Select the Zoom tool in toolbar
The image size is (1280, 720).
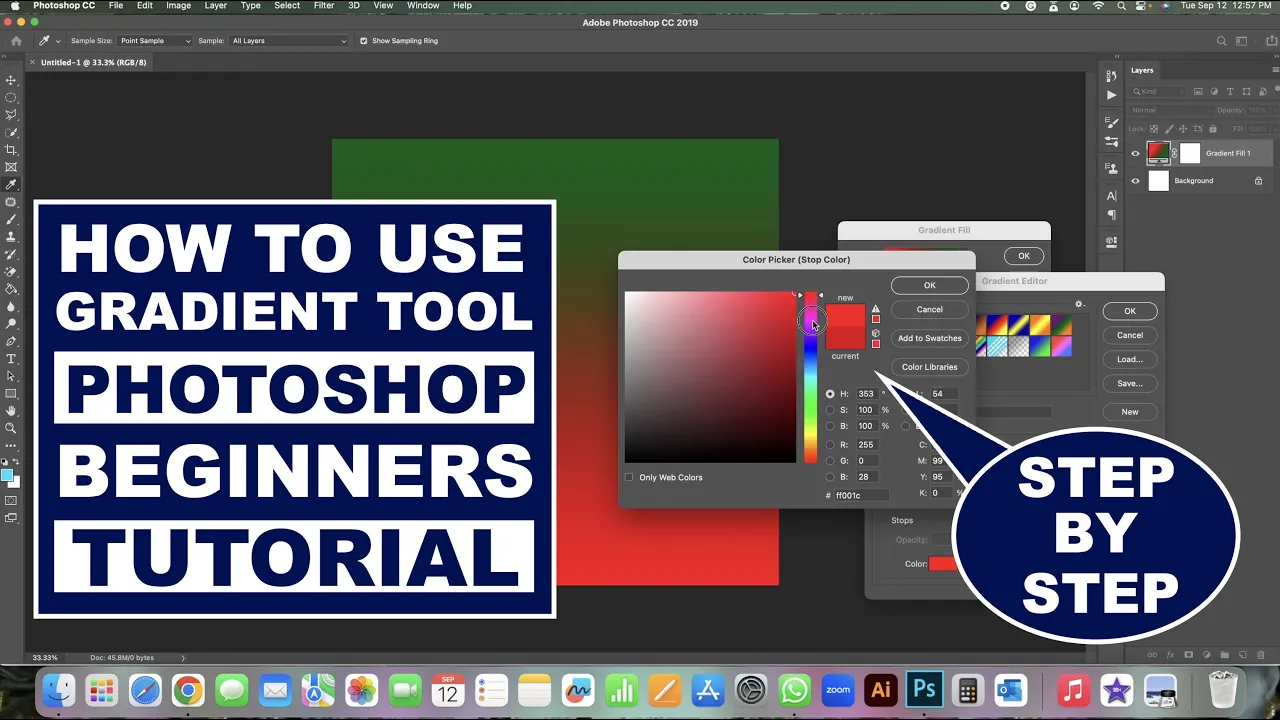[11, 428]
